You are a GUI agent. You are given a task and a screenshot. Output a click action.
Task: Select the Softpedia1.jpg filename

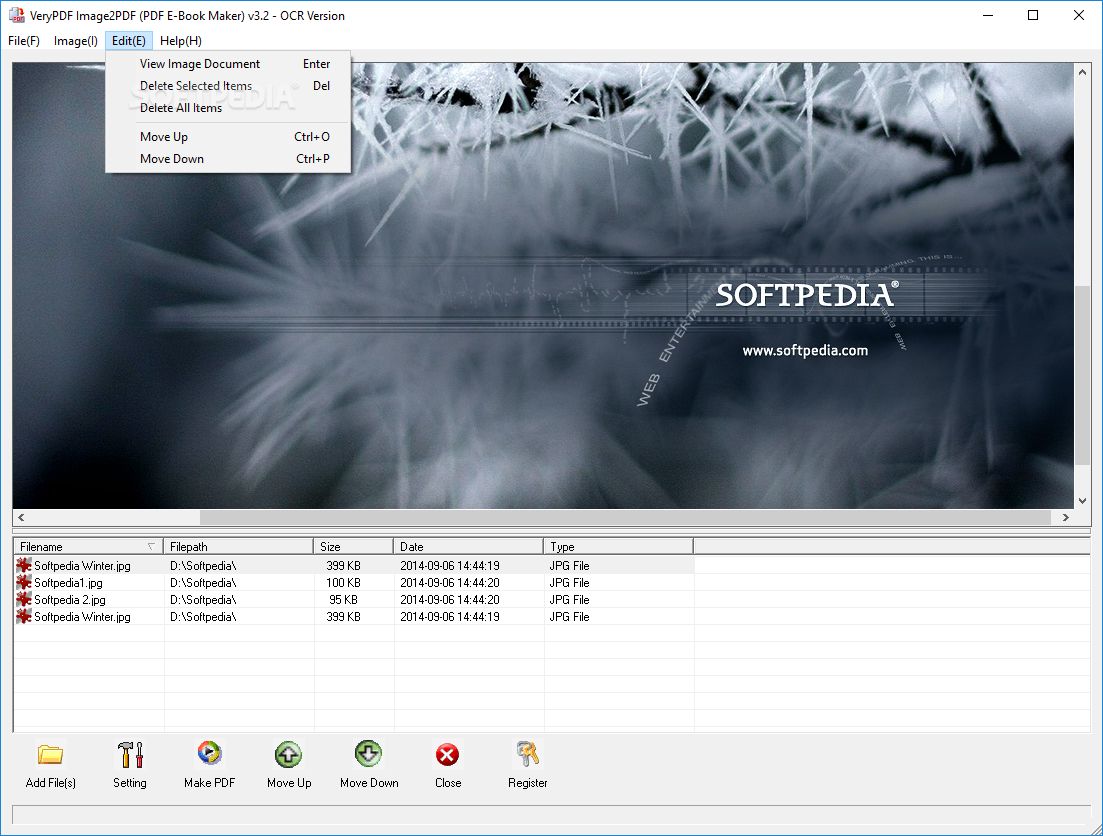(x=68, y=583)
